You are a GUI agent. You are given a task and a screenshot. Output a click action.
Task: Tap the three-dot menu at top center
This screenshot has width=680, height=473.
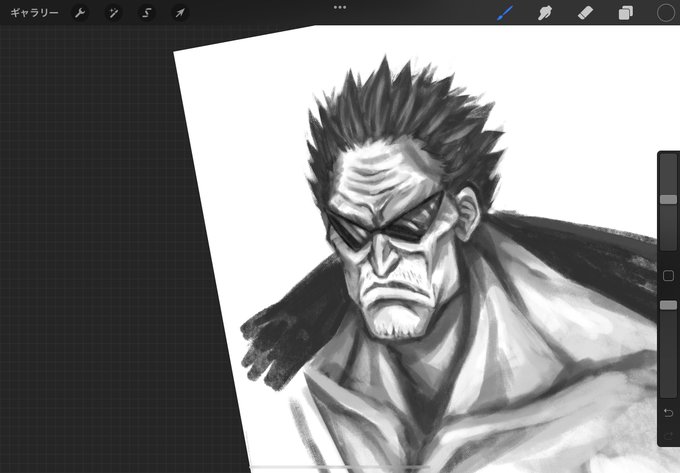pyautogui.click(x=340, y=7)
